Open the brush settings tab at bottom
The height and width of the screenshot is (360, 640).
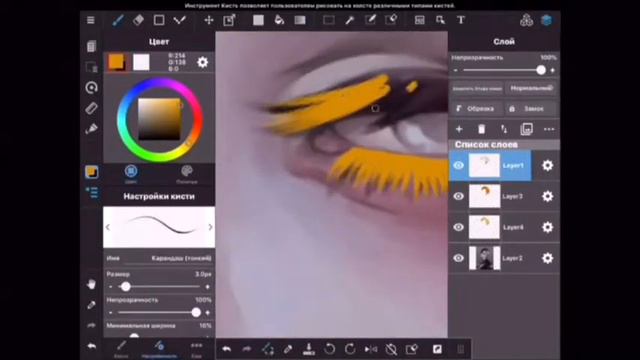[159, 349]
